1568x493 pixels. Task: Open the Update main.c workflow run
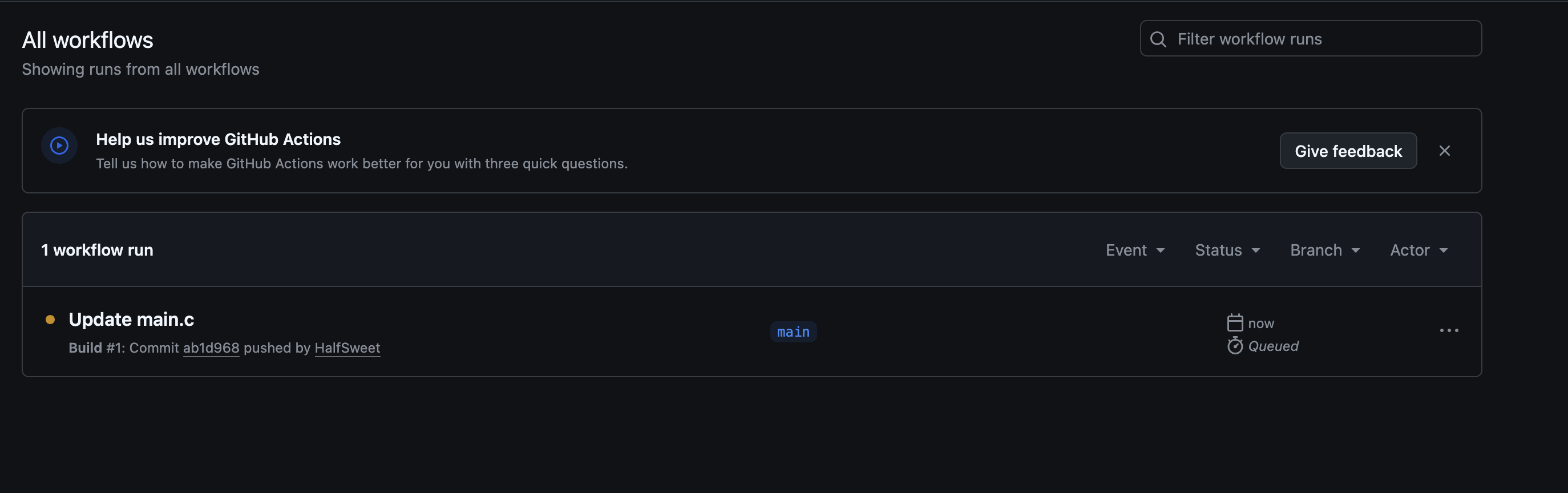pyautogui.click(x=131, y=319)
